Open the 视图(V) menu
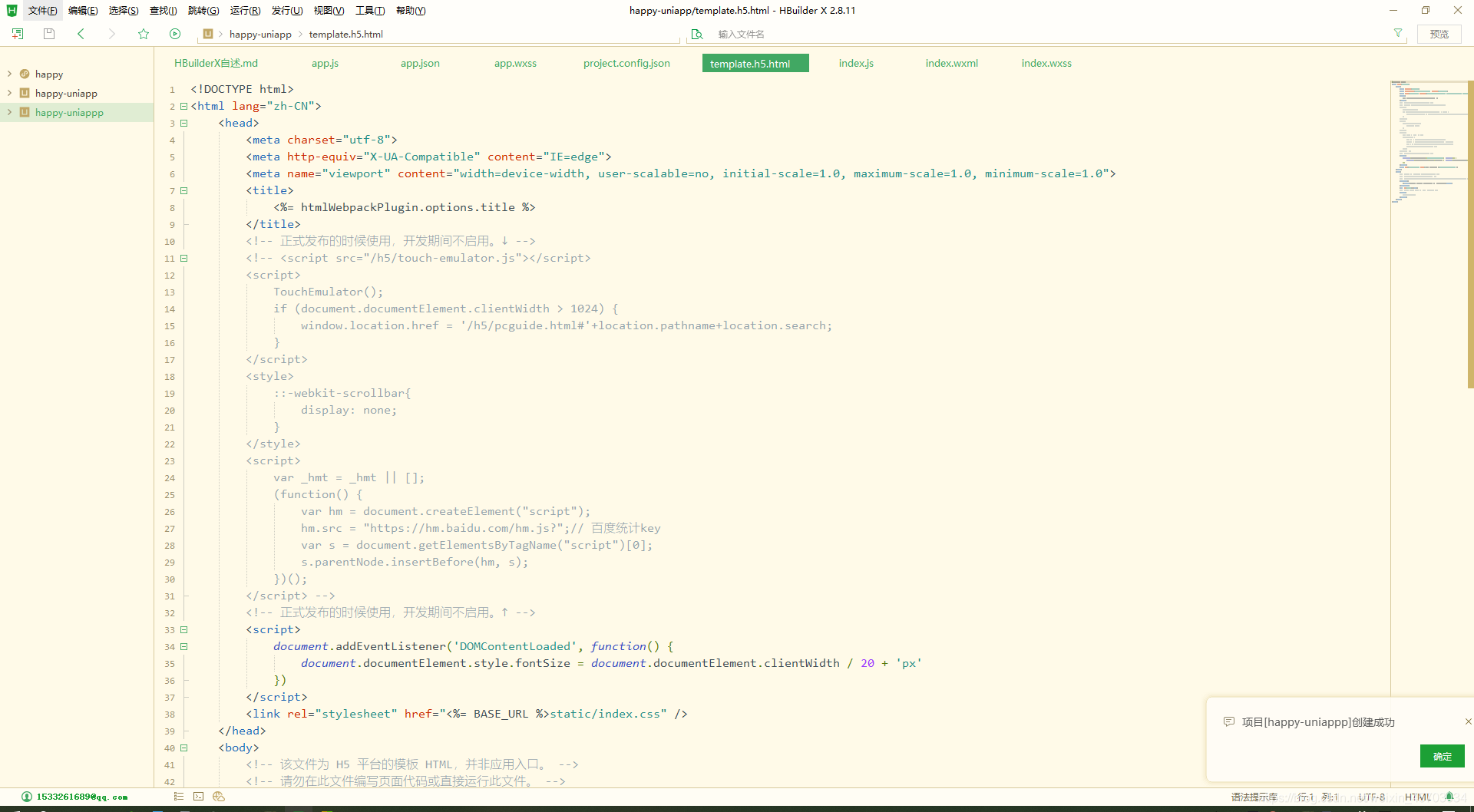1474x812 pixels. 329,10
